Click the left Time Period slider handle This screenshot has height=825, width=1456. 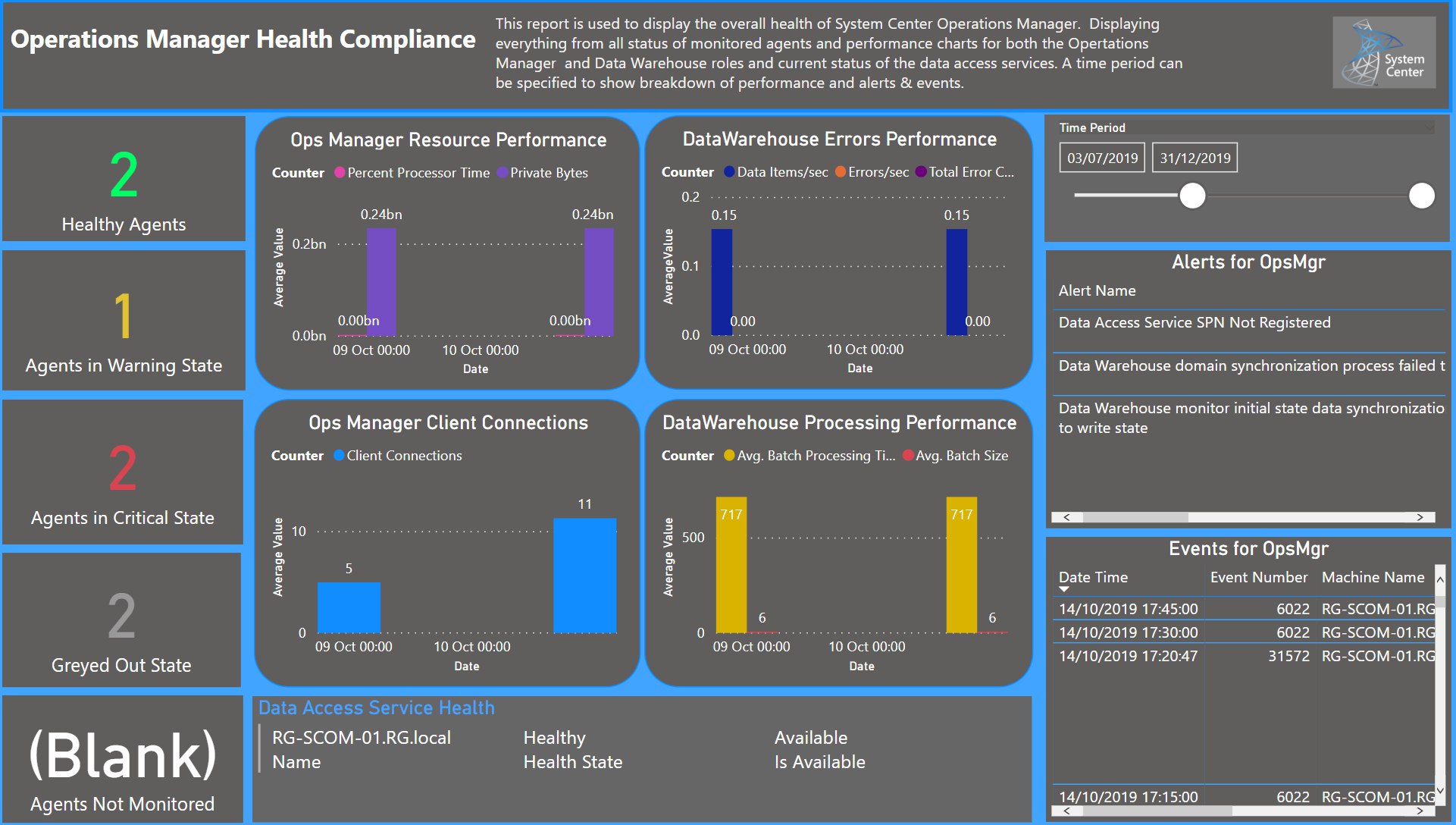1192,196
